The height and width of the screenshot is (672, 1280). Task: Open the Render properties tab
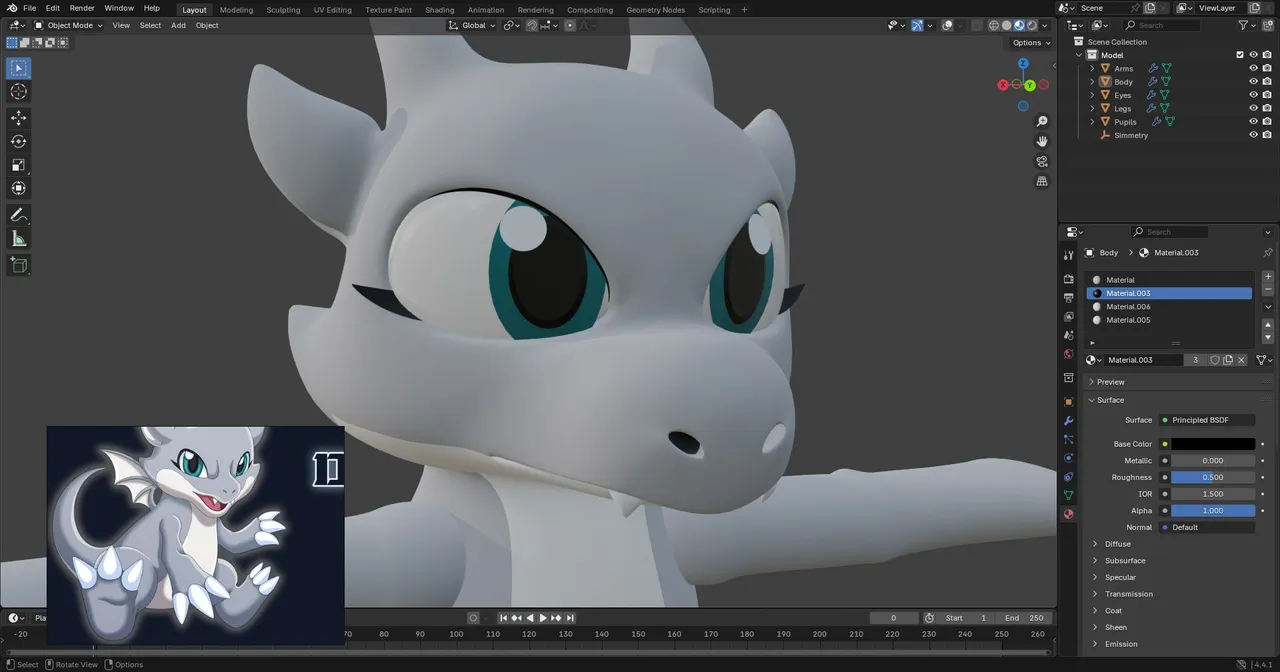coord(1068,279)
